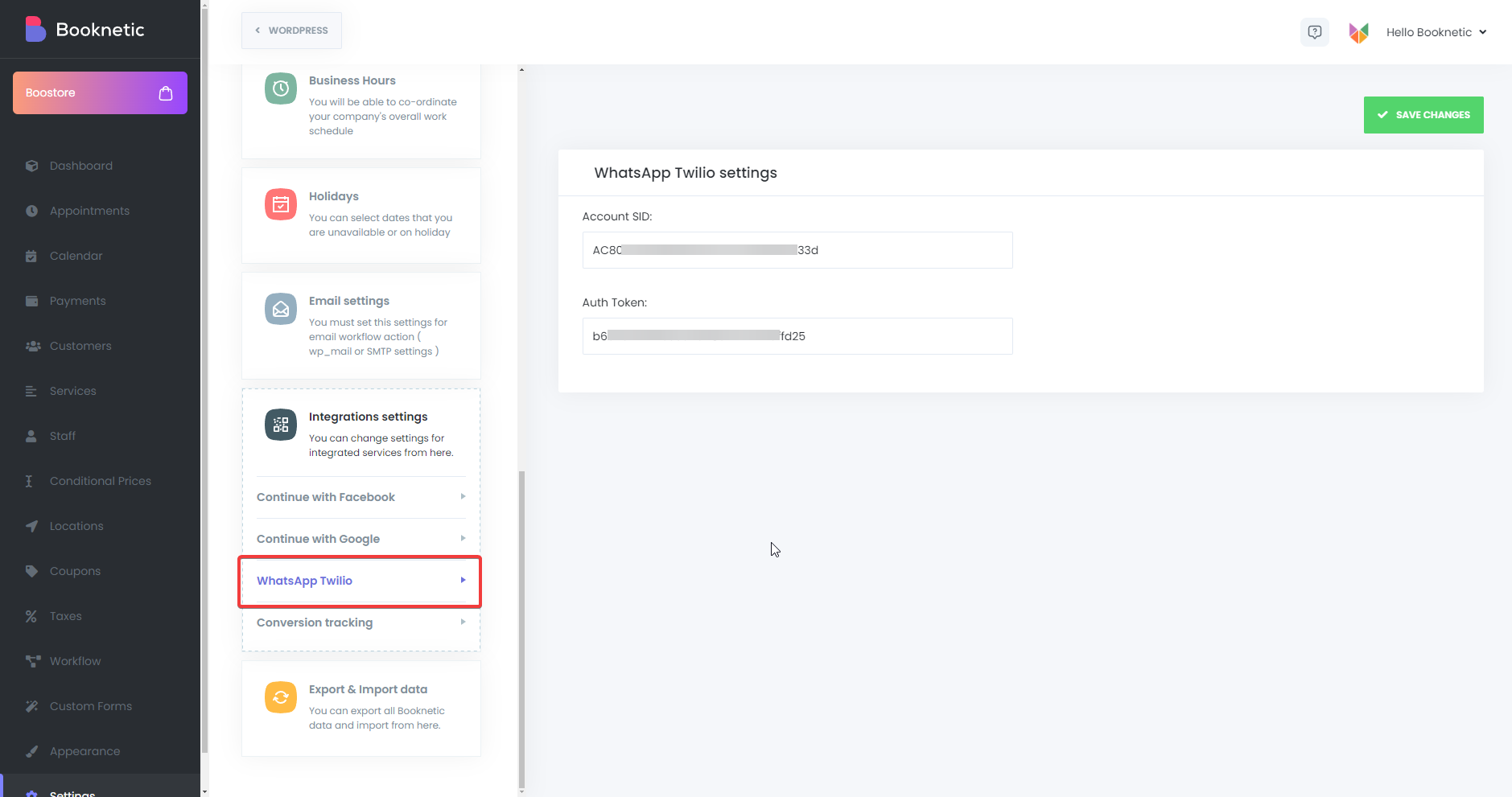Click the Auth Token input field
1512x797 pixels.
tap(797, 336)
